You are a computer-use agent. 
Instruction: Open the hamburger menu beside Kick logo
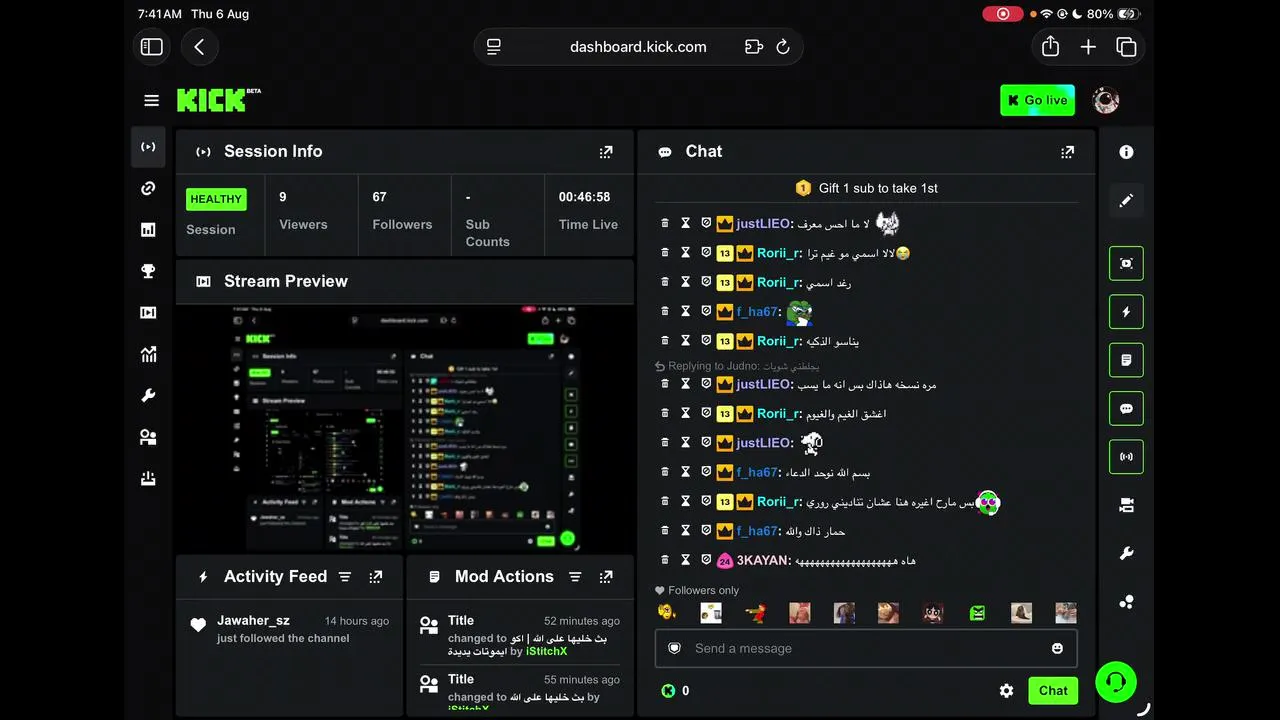152,100
